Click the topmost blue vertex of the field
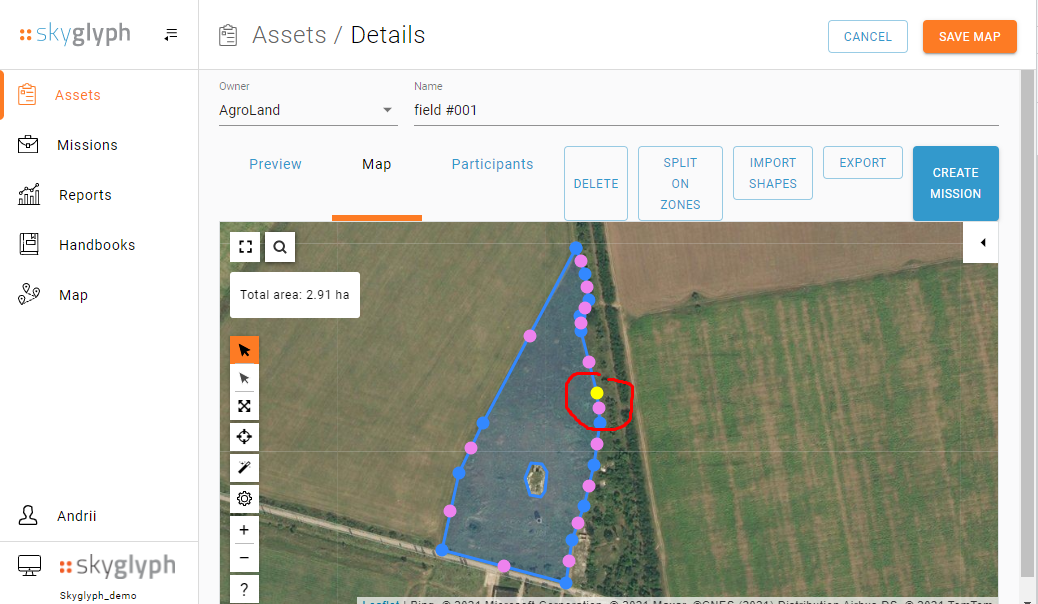The width and height of the screenshot is (1038, 604). [576, 248]
